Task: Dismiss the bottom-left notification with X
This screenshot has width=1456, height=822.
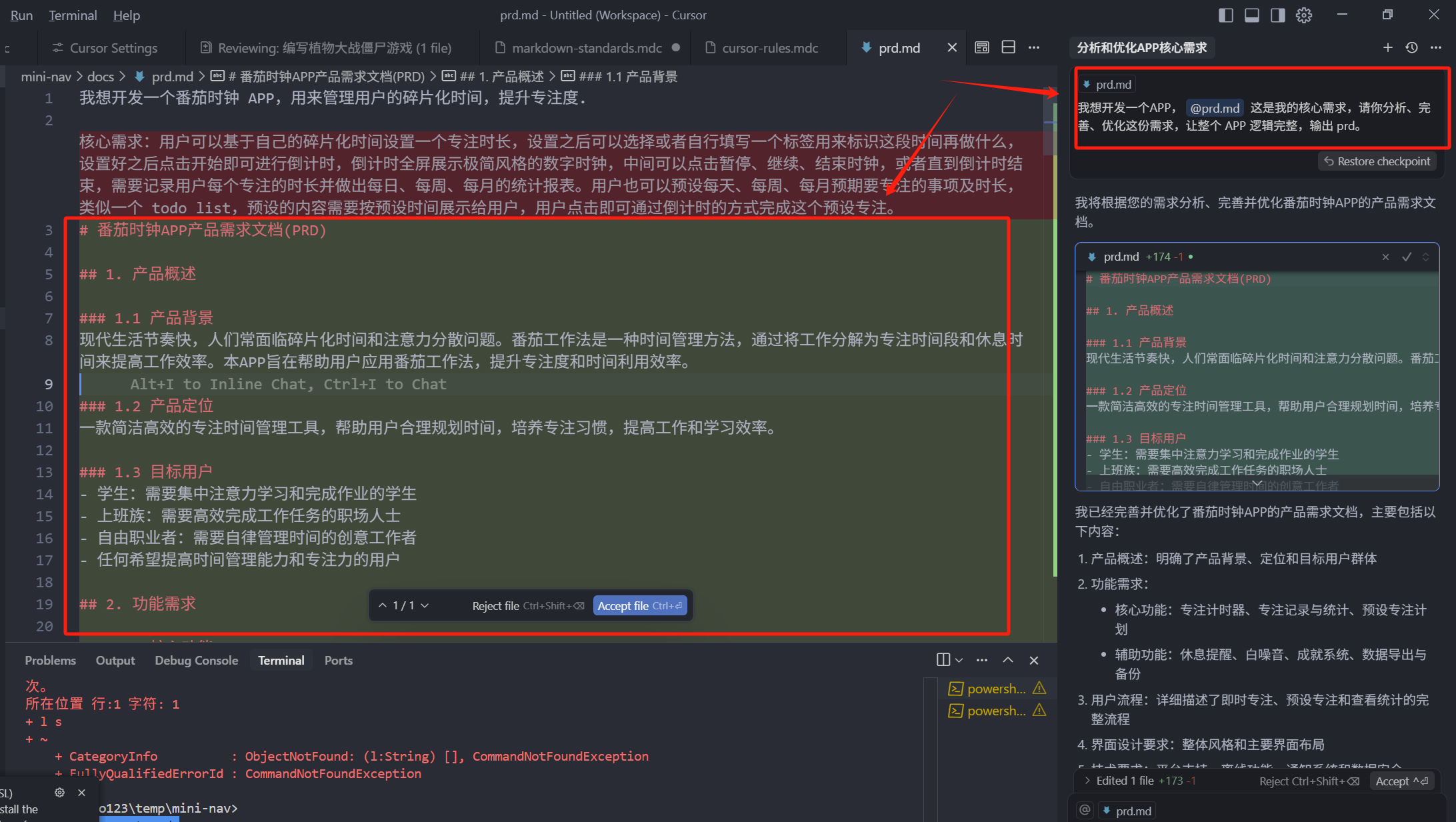Action: pos(81,793)
